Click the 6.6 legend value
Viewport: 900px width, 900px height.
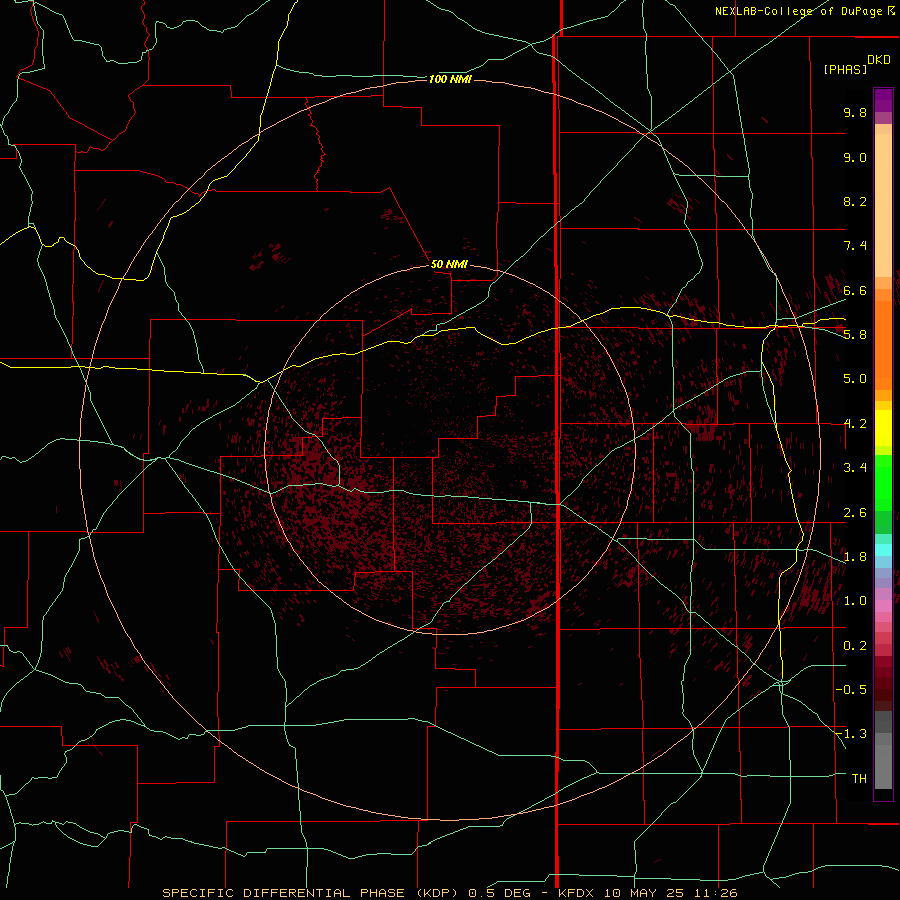[x=855, y=290]
